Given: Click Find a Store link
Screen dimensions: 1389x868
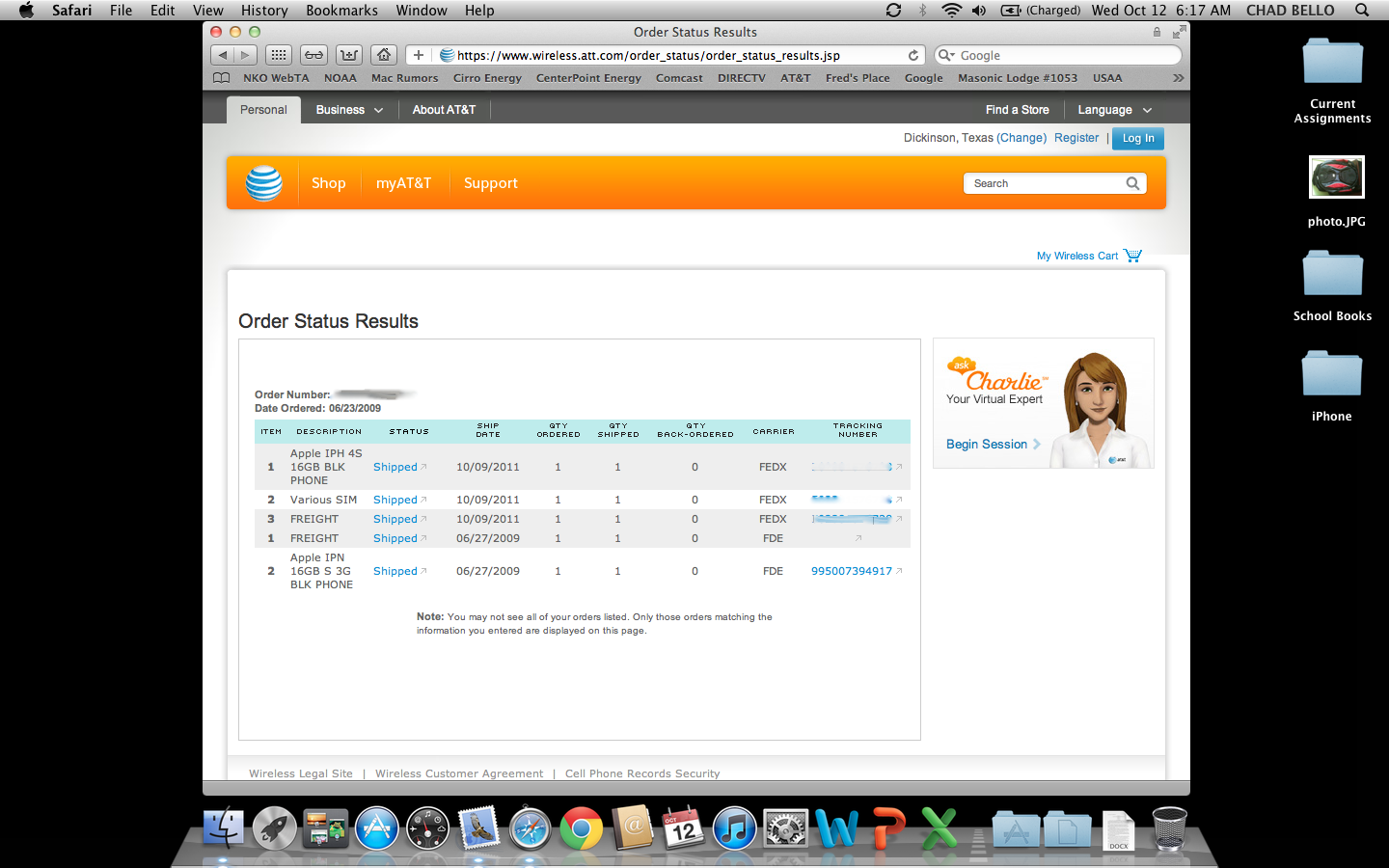Looking at the screenshot, I should [1017, 110].
